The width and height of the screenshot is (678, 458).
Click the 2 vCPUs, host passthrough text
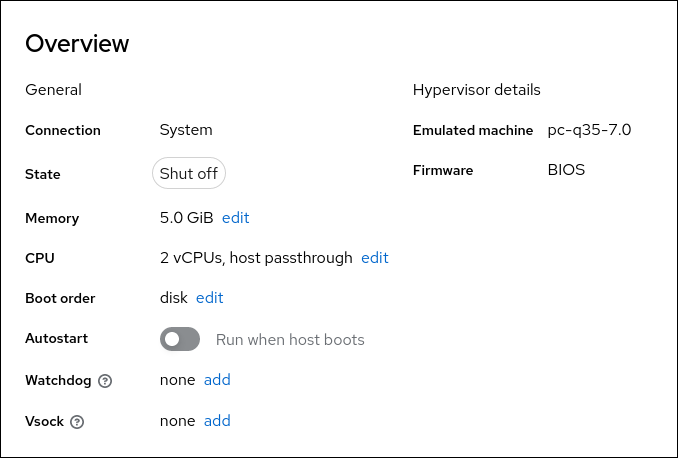[256, 258]
